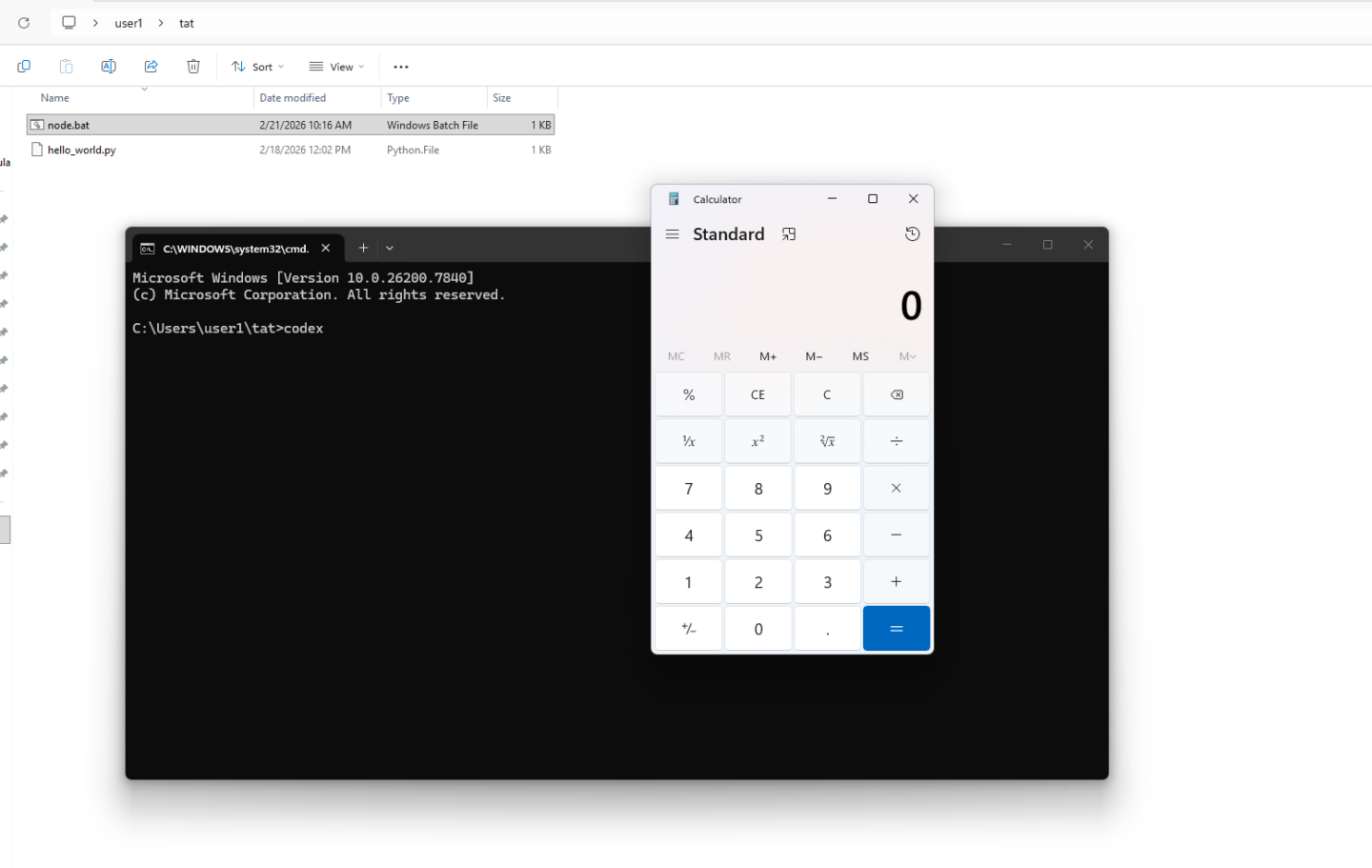The width and height of the screenshot is (1372, 868).
Task: Click the MS memory store button
Action: [860, 356]
